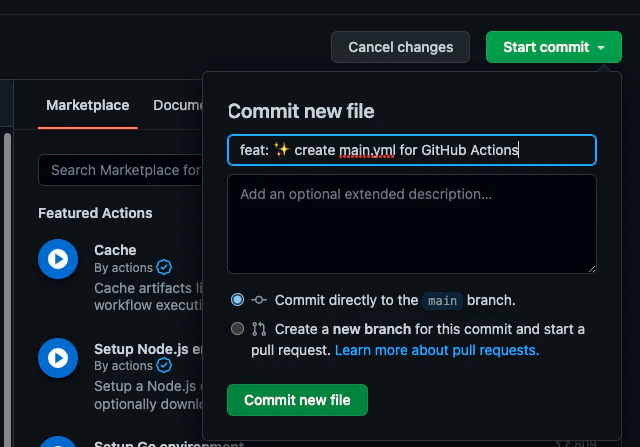This screenshot has width=640, height=447.
Task: Open Learn more about pull requests link
Action: tap(437, 350)
